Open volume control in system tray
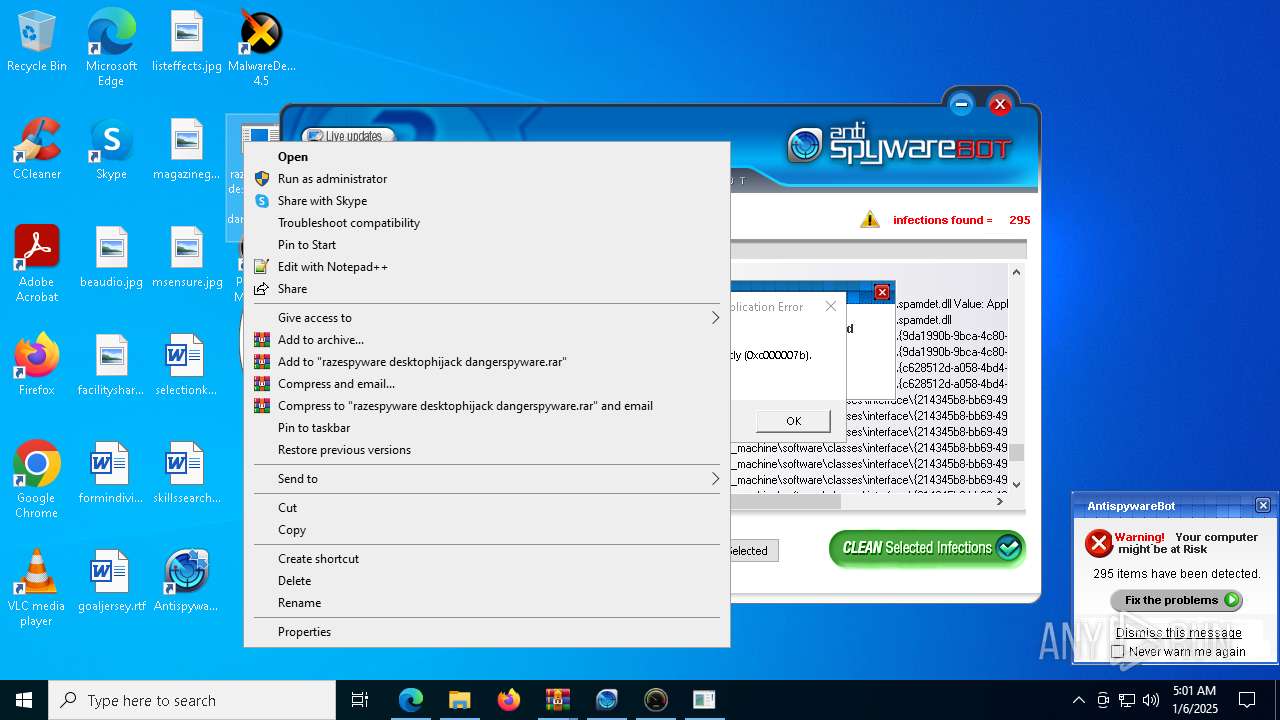The width and height of the screenshot is (1280, 720). (1151, 700)
